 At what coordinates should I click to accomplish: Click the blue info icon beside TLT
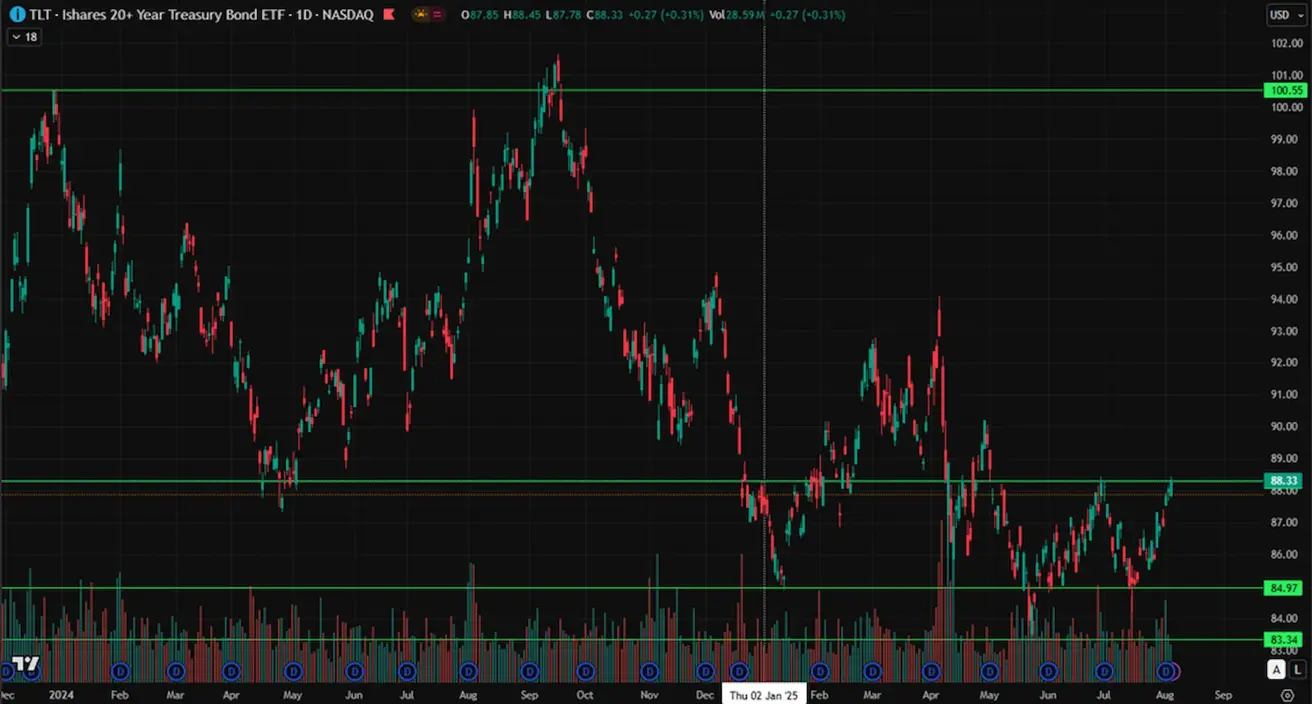pos(16,15)
